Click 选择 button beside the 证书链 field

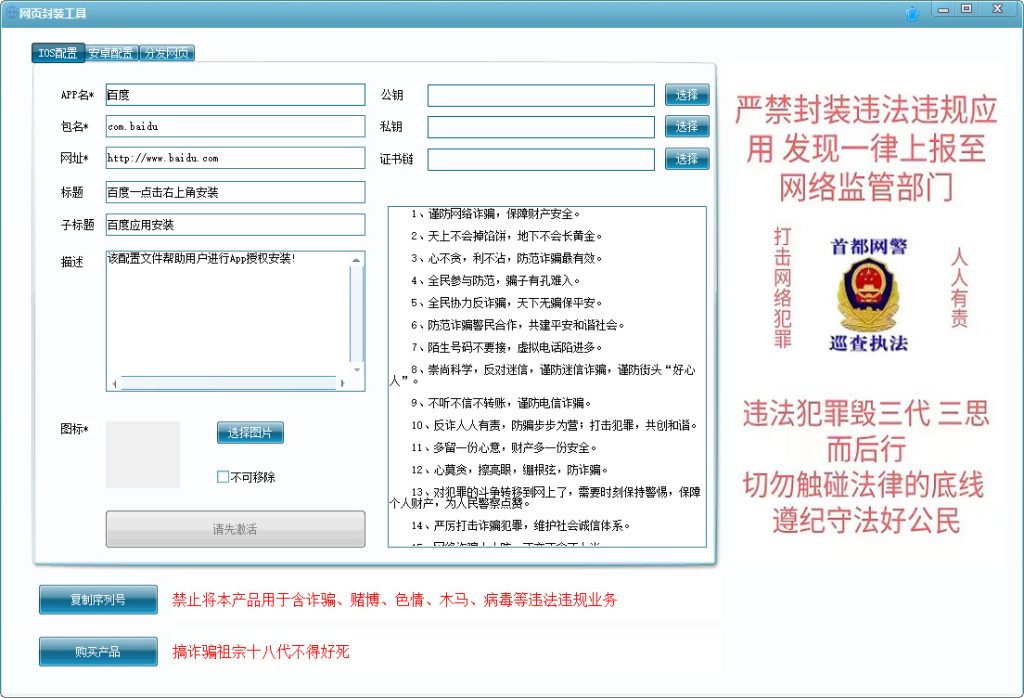click(x=687, y=158)
